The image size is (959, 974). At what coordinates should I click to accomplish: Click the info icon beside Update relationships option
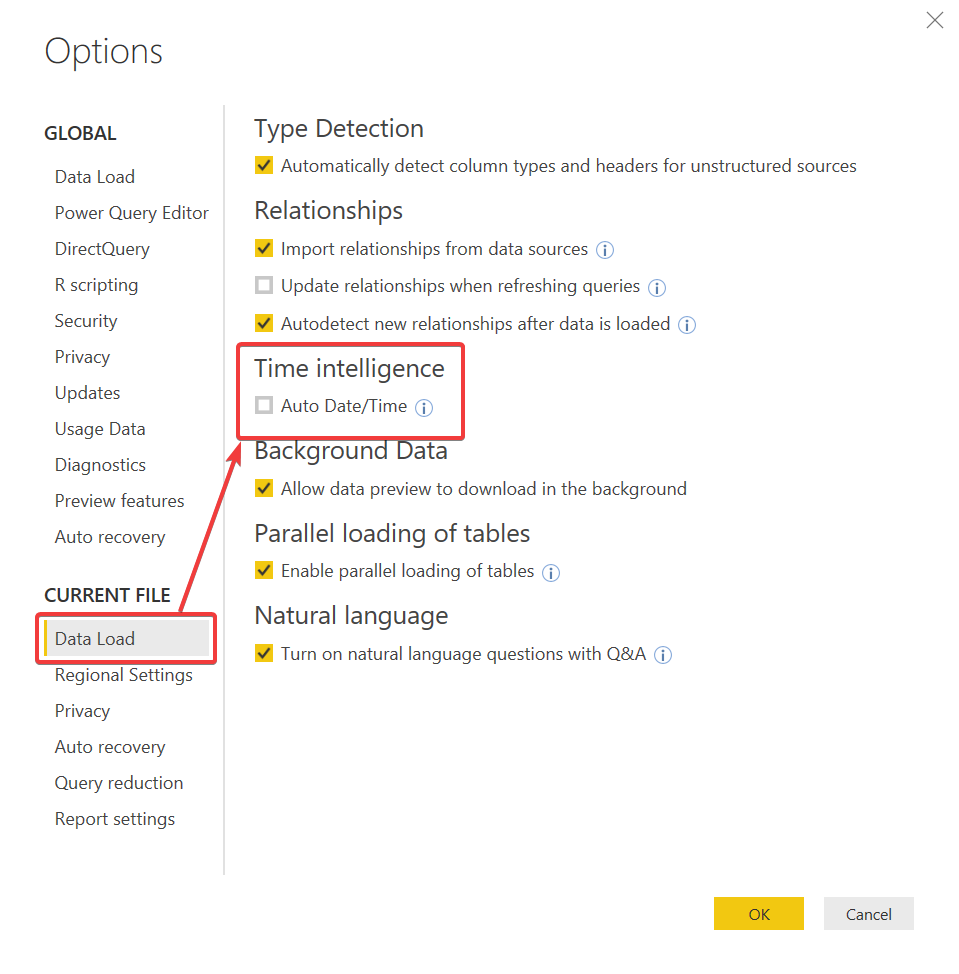pyautogui.click(x=657, y=287)
